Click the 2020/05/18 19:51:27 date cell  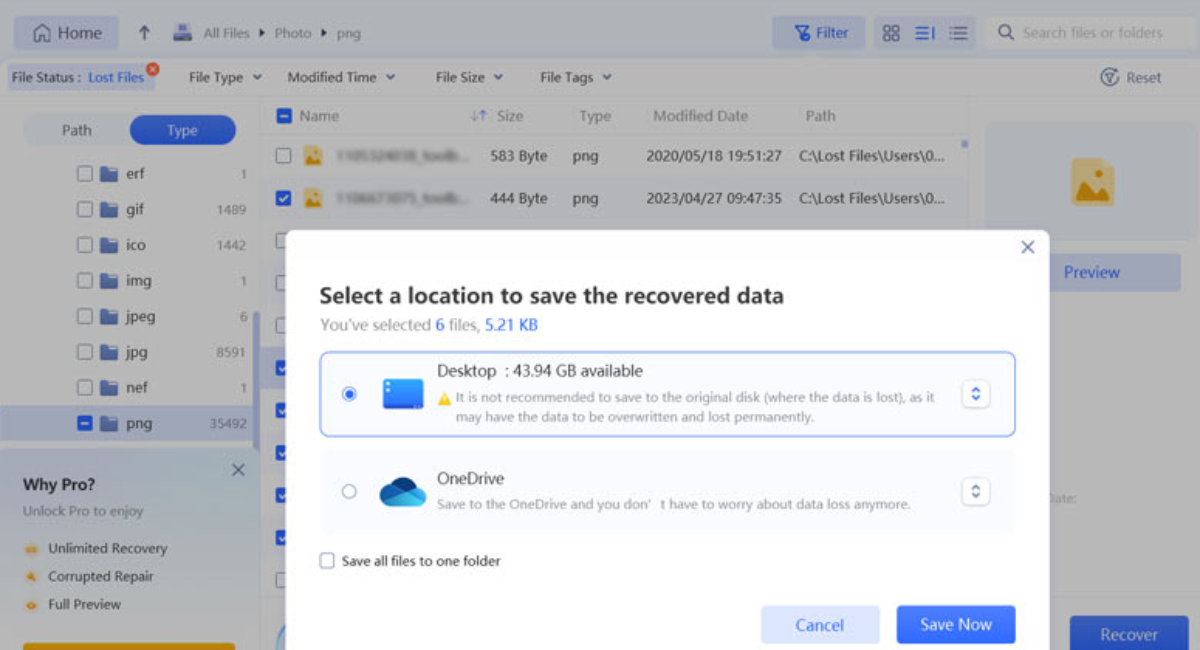(716, 156)
